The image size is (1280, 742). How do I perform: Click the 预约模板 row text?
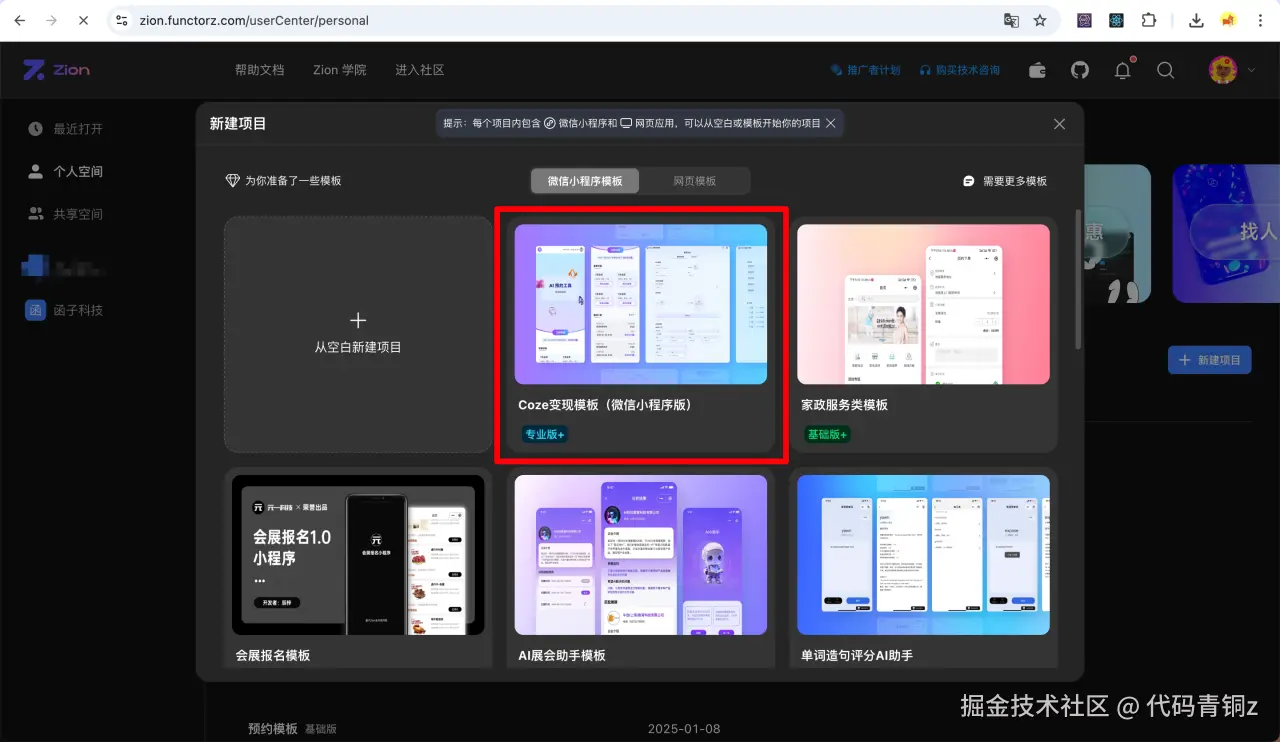point(273,729)
